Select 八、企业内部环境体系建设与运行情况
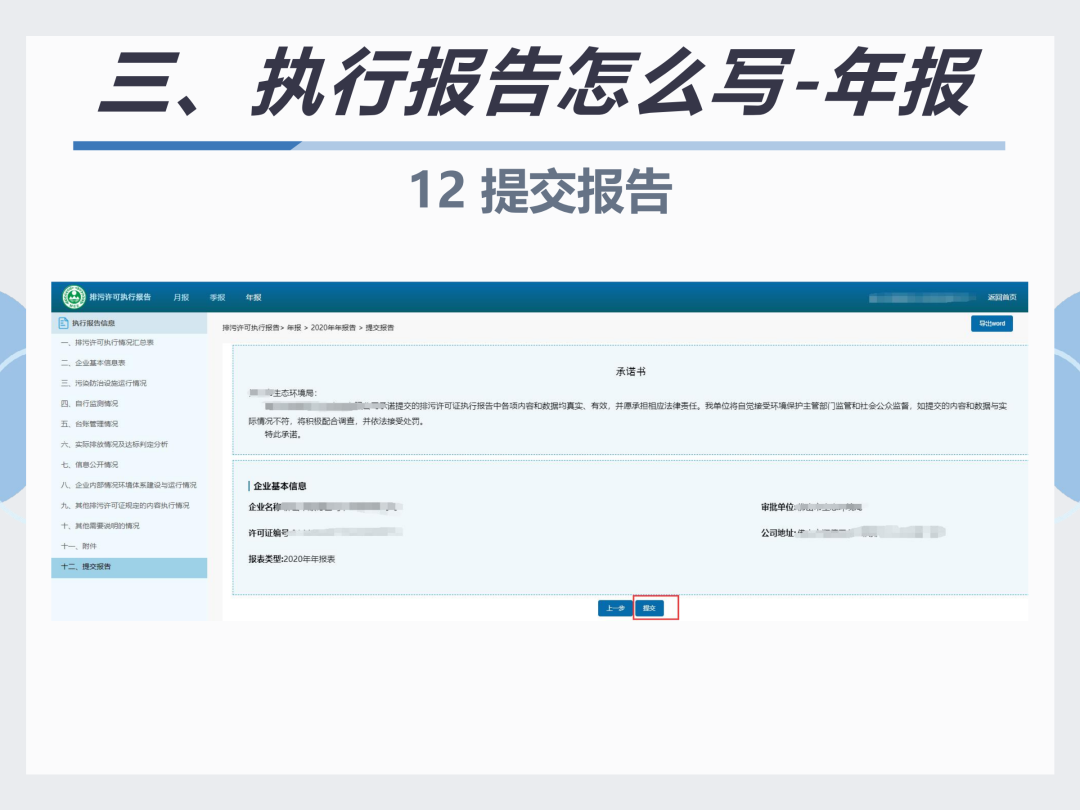The image size is (1080, 810). (x=129, y=486)
